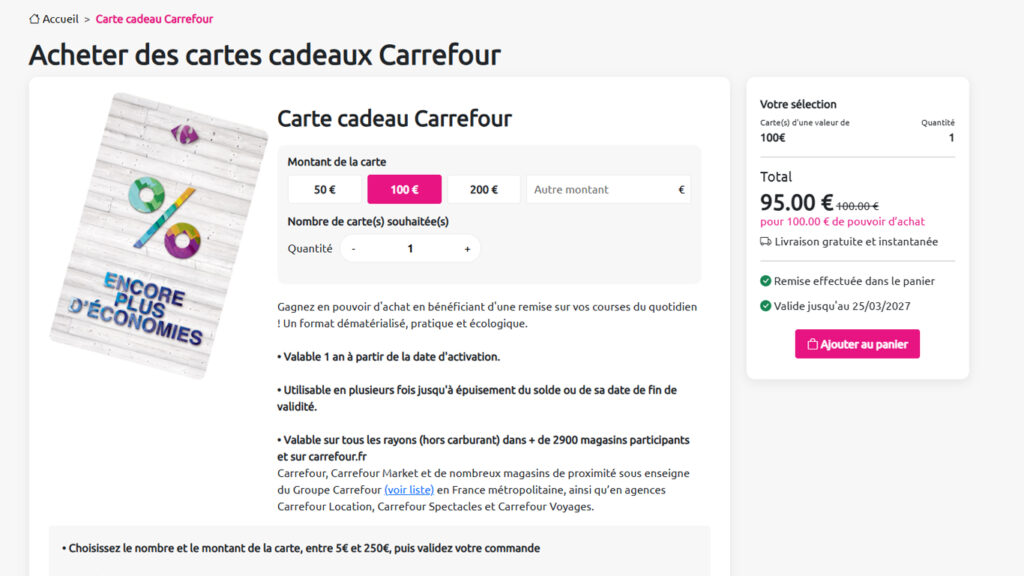Select the 50 € card amount
The height and width of the screenshot is (576, 1024).
(x=324, y=189)
